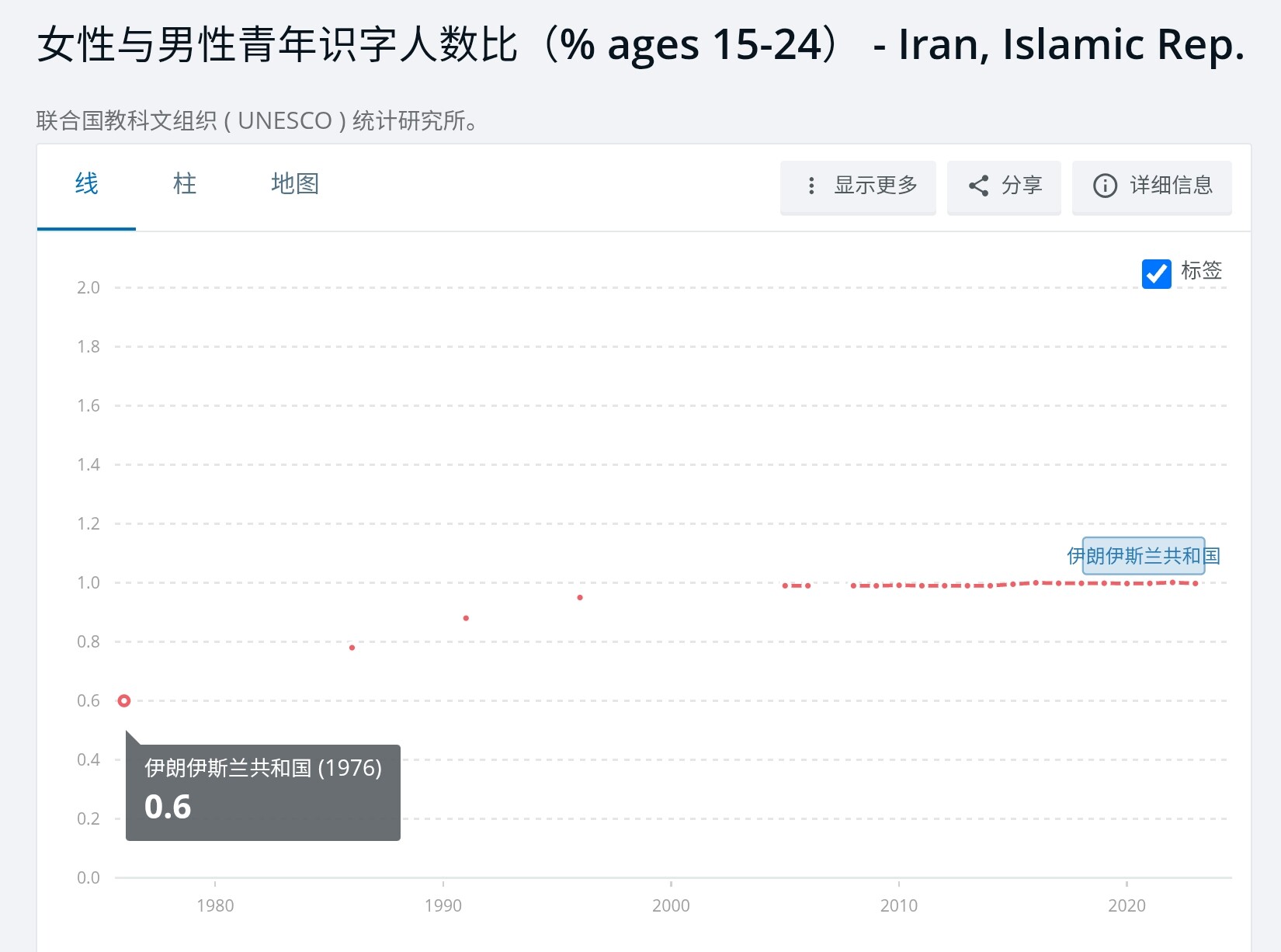1281x952 pixels.
Task: Click the three-dot more options icon
Action: point(811,186)
